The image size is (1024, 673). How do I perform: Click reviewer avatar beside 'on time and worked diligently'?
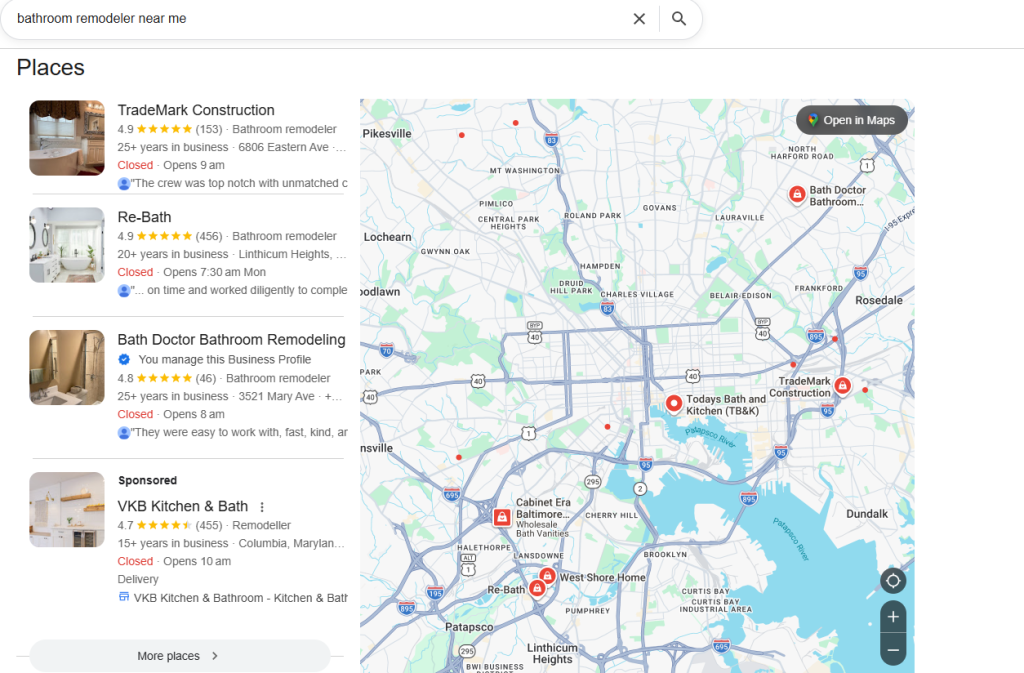(123, 290)
